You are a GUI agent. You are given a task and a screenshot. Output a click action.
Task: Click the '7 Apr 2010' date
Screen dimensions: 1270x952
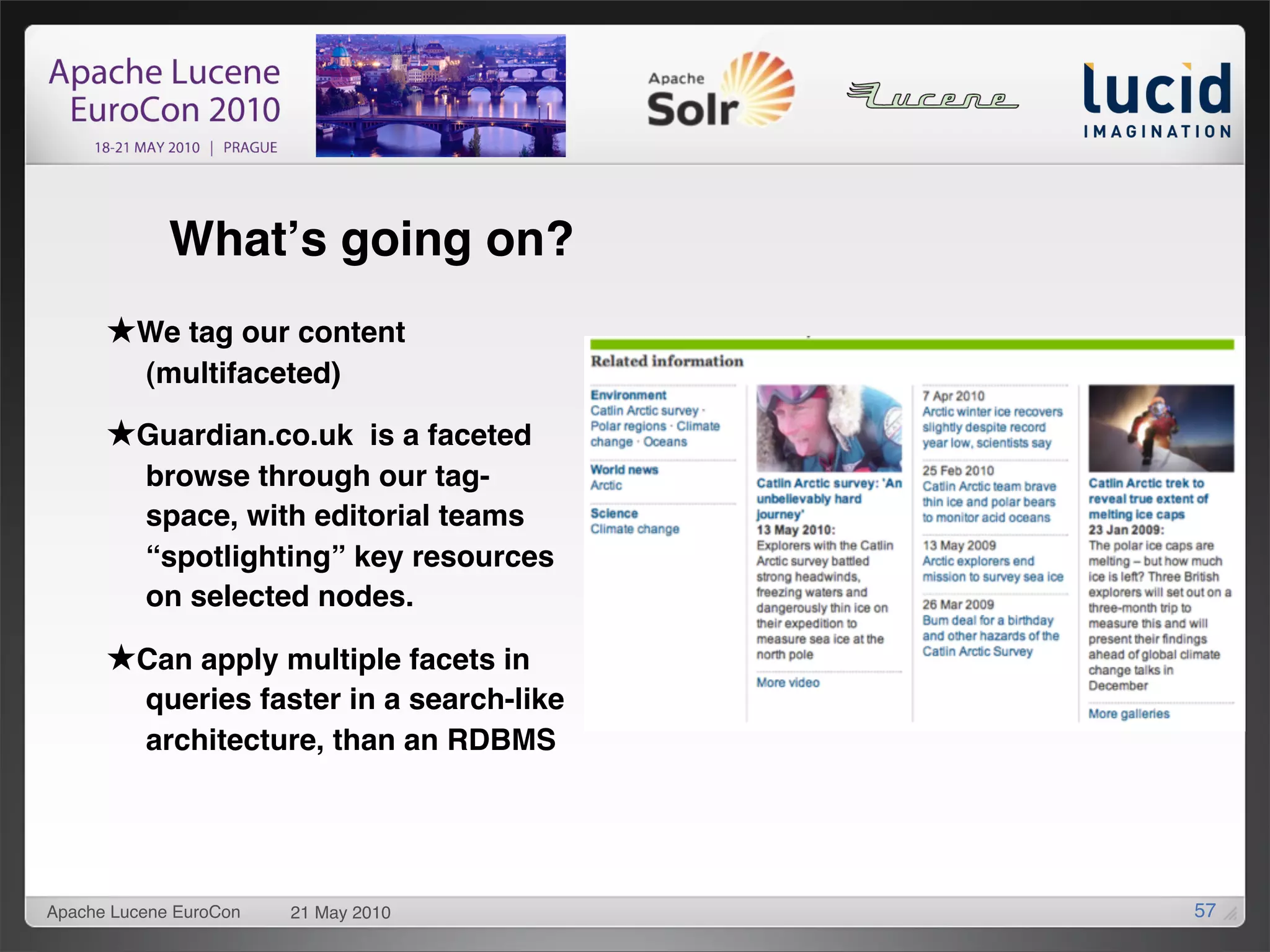pyautogui.click(x=953, y=396)
